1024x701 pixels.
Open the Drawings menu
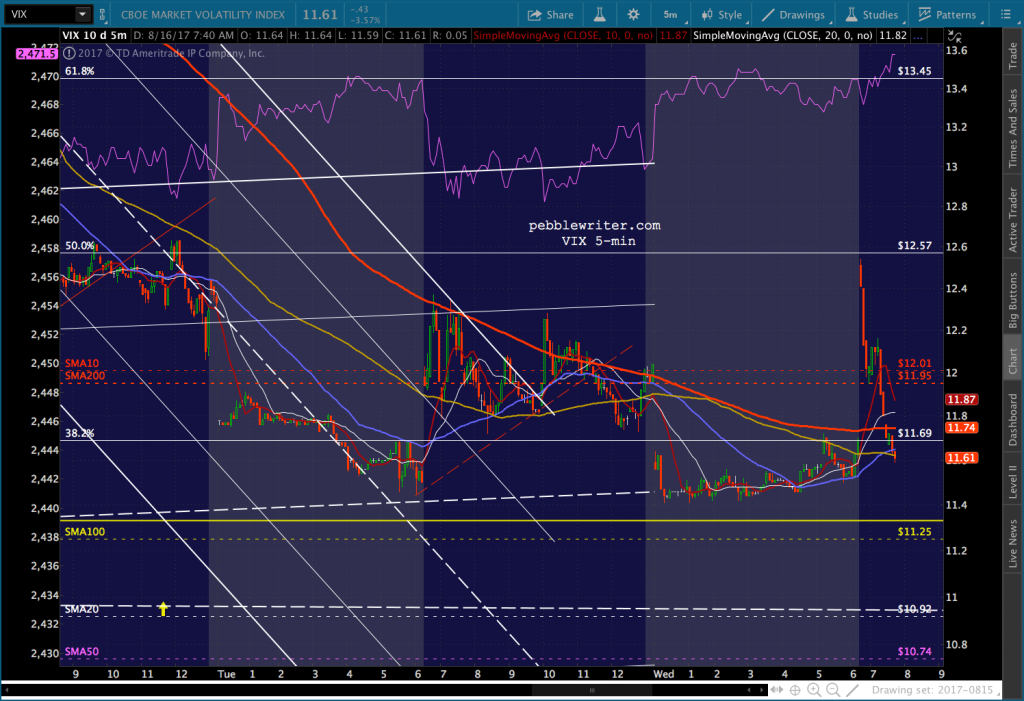point(793,14)
